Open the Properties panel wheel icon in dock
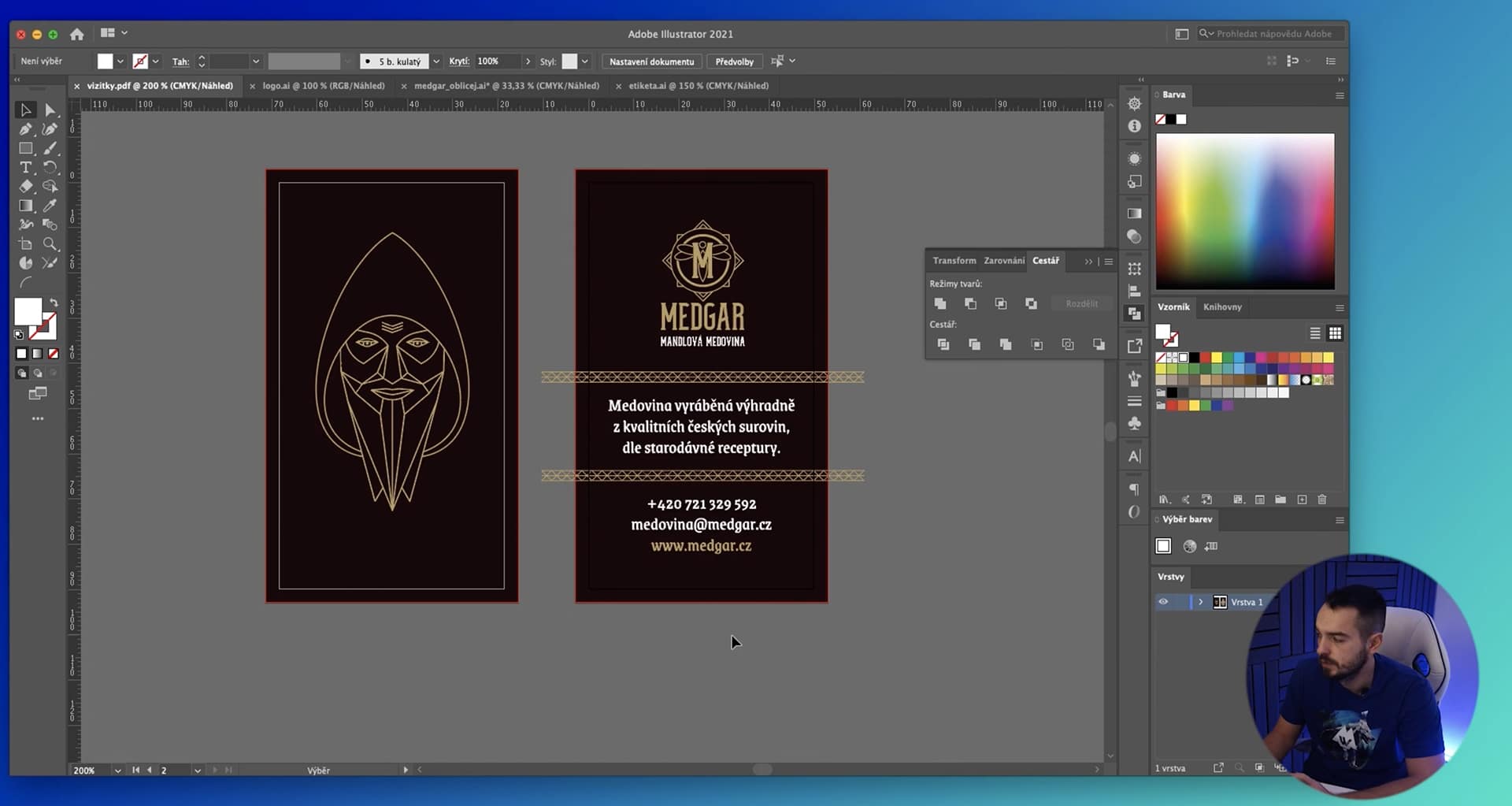The height and width of the screenshot is (806, 1512). 1134,103
